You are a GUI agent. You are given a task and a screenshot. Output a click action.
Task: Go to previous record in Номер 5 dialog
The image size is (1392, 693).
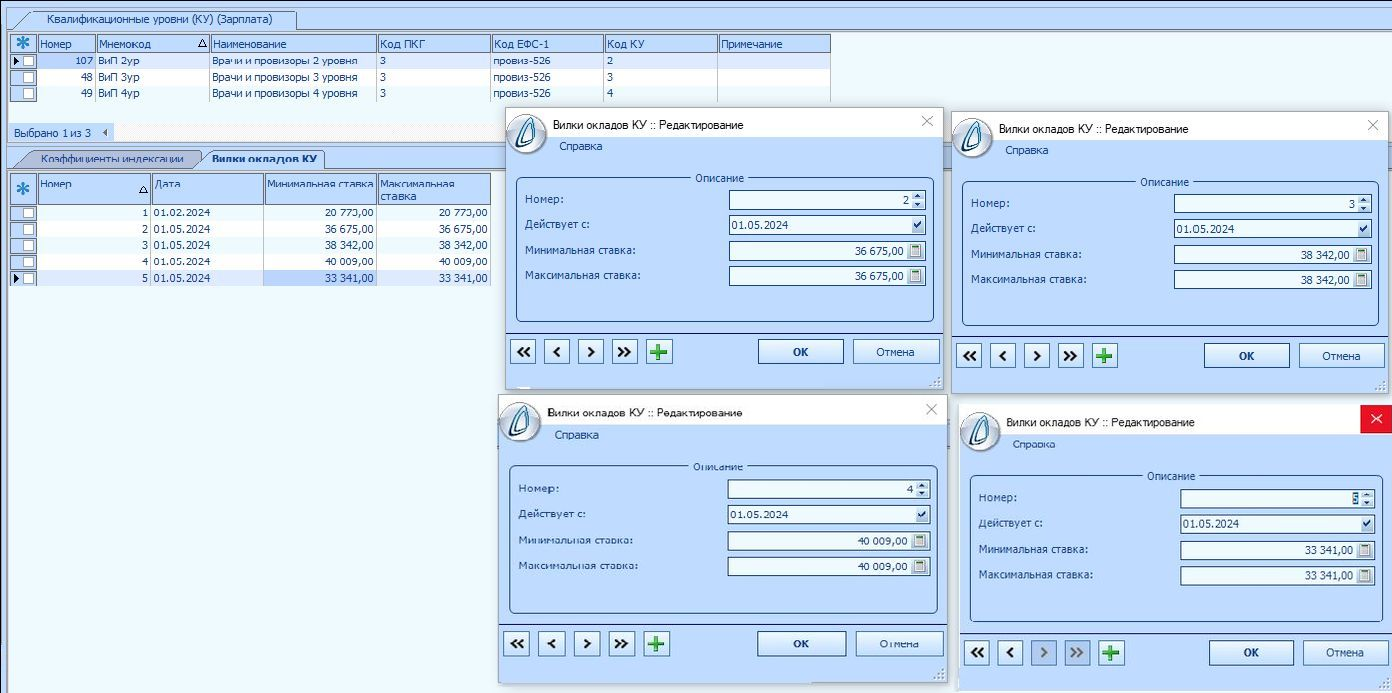(x=1011, y=653)
